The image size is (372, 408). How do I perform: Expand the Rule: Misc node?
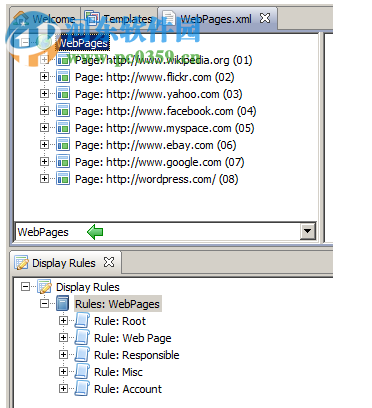(63, 372)
